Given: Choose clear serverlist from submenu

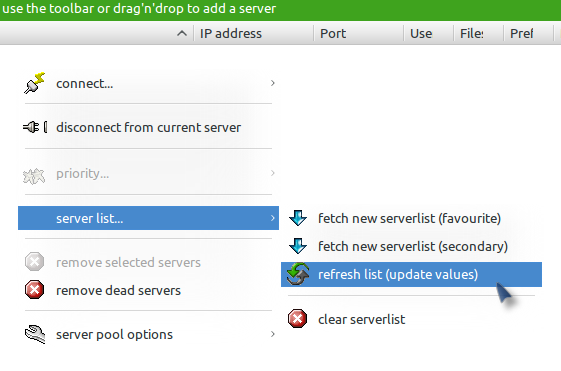Looking at the screenshot, I should click(x=411, y=319).
